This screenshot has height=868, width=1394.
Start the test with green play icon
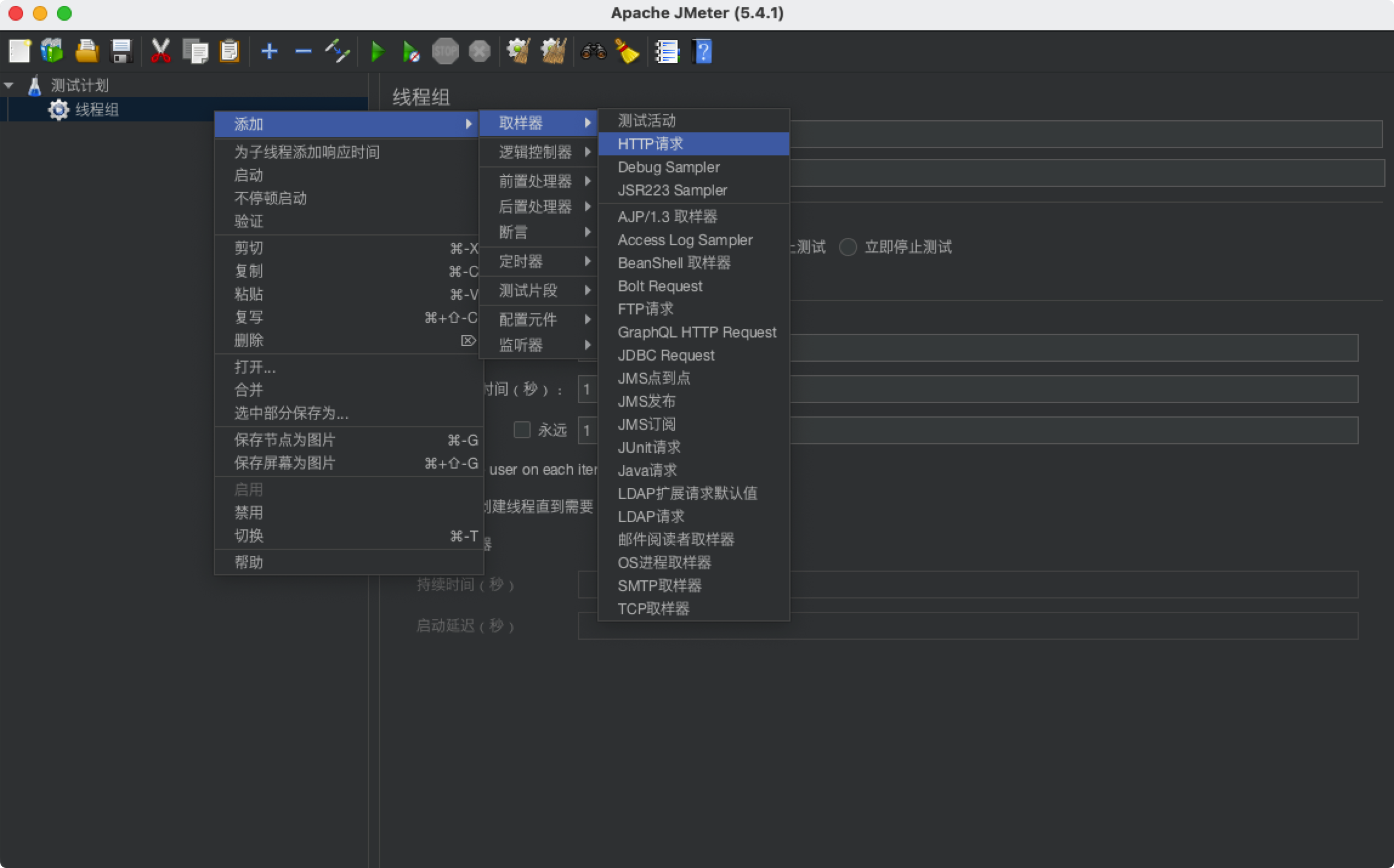pyautogui.click(x=378, y=52)
